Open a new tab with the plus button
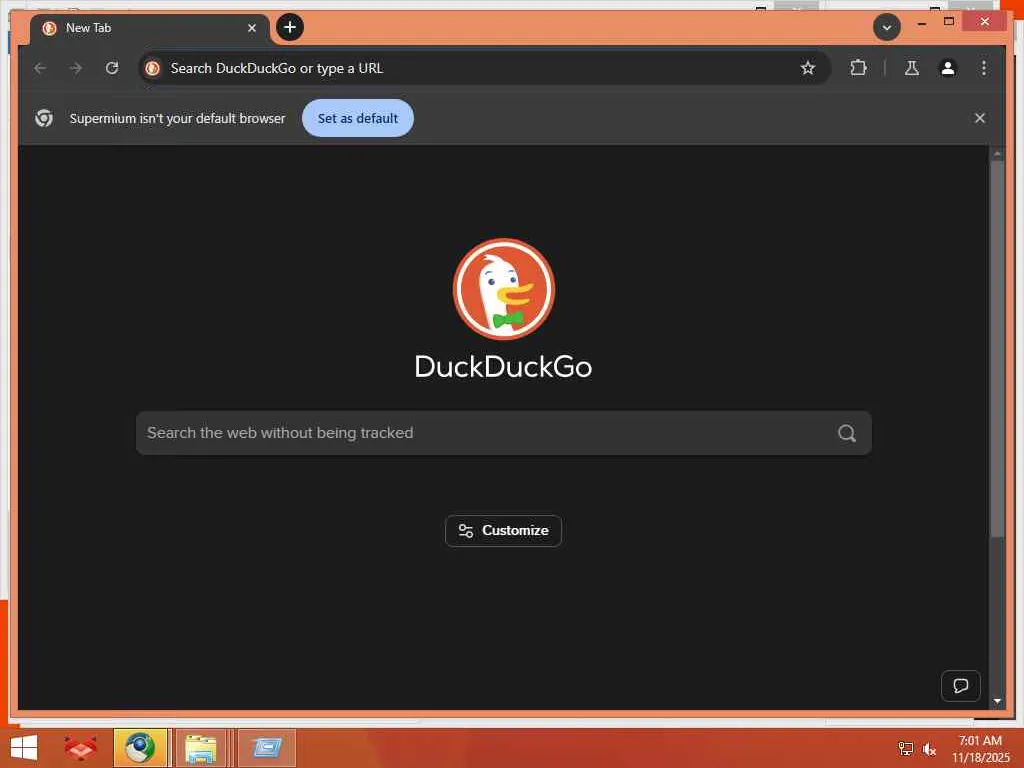This screenshot has width=1024, height=768. point(290,27)
